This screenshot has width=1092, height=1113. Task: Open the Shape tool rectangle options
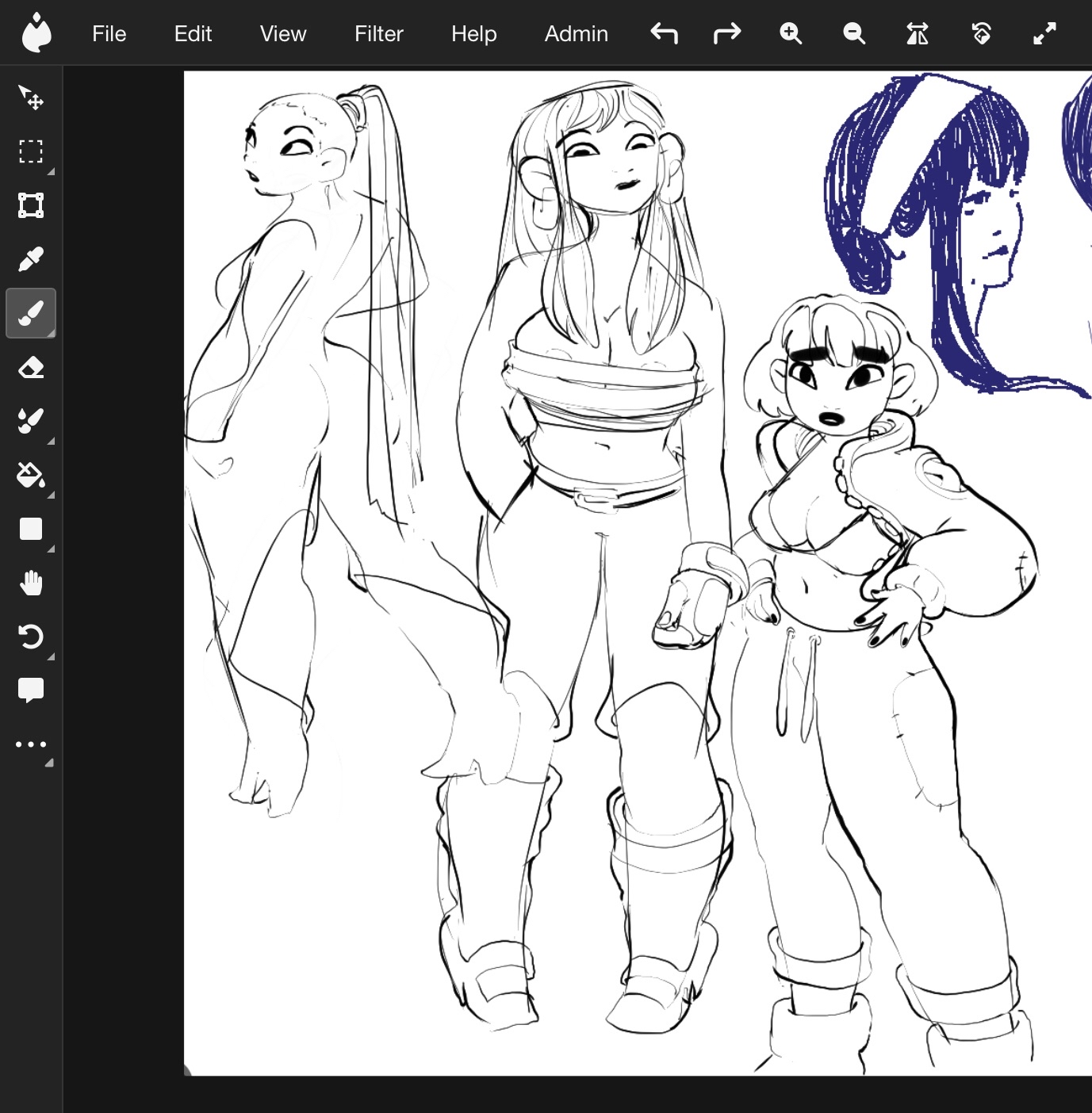coord(31,529)
